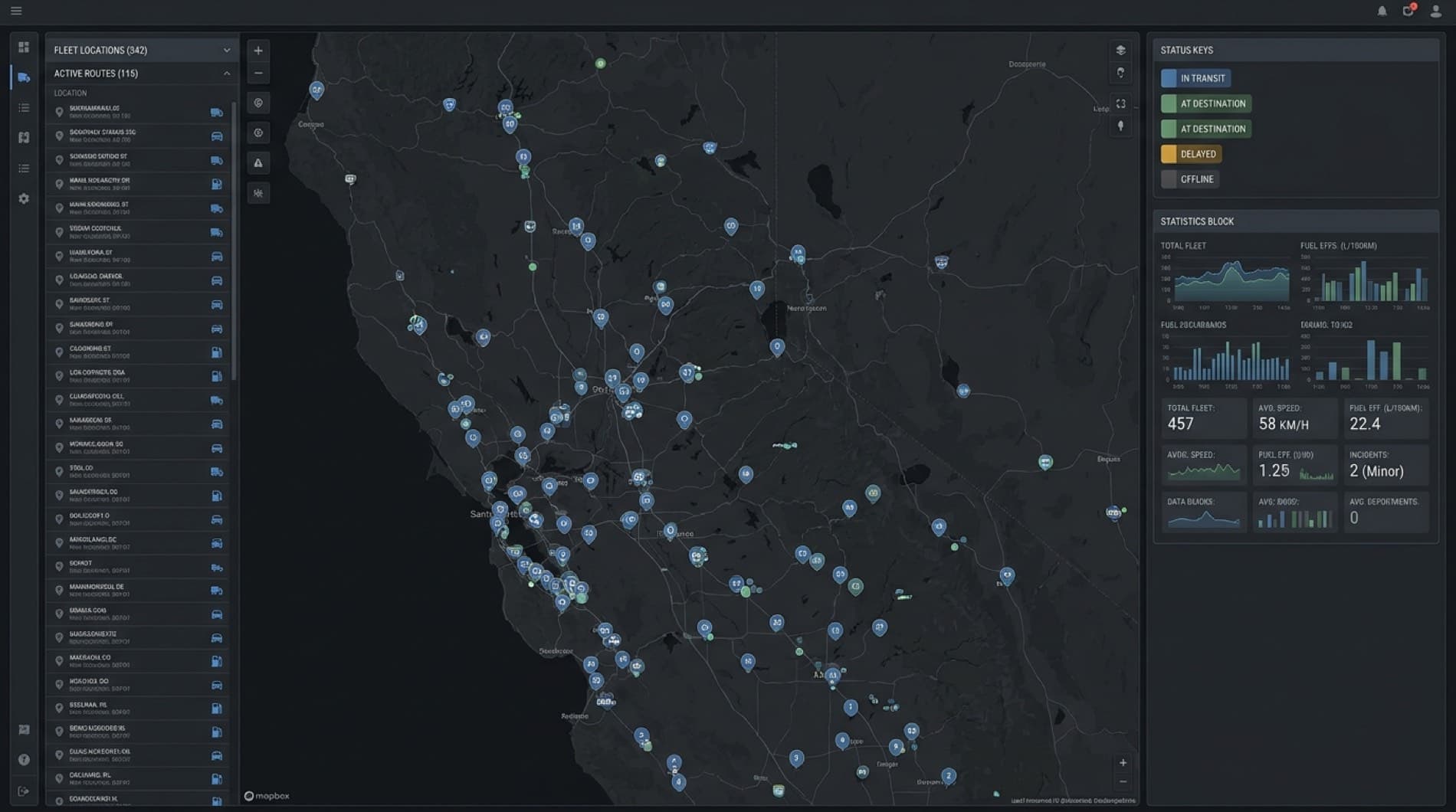This screenshot has width=1456, height=812.
Task: Click the 1.25 fuel stat value
Action: point(1274,471)
